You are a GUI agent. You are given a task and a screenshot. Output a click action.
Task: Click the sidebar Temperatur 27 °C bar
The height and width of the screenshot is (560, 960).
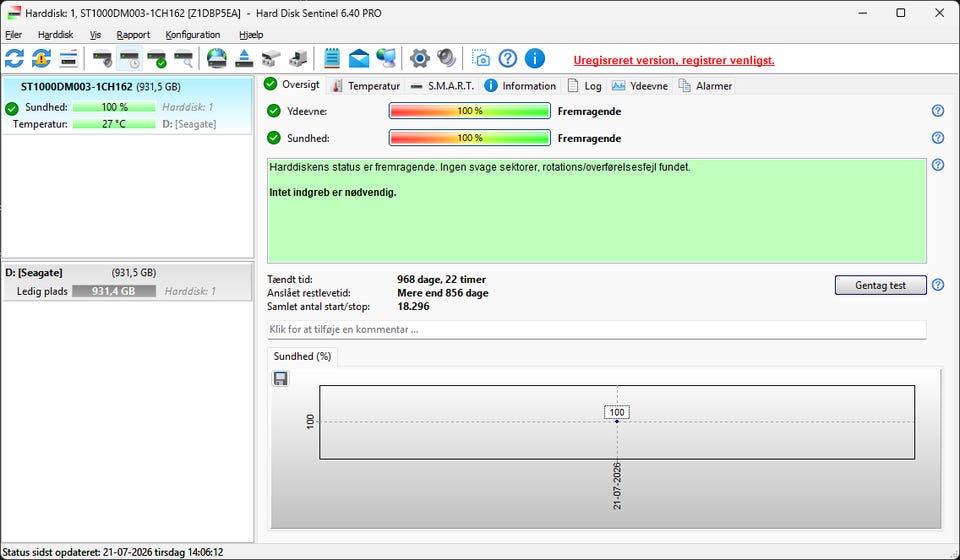tap(114, 124)
